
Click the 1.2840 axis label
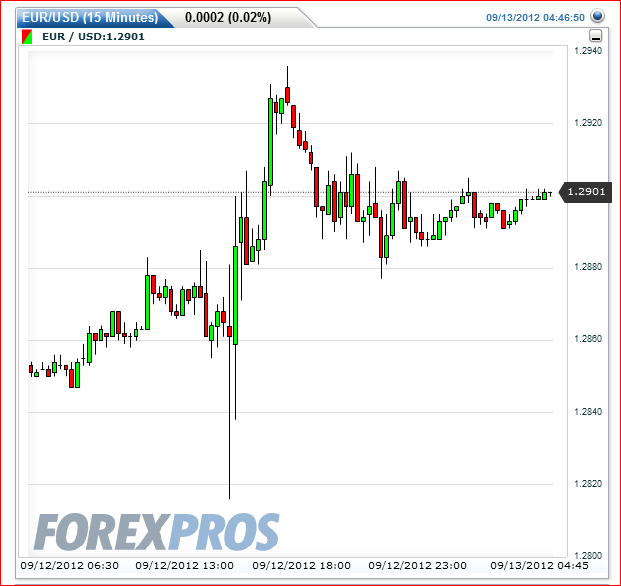pyautogui.click(x=588, y=412)
